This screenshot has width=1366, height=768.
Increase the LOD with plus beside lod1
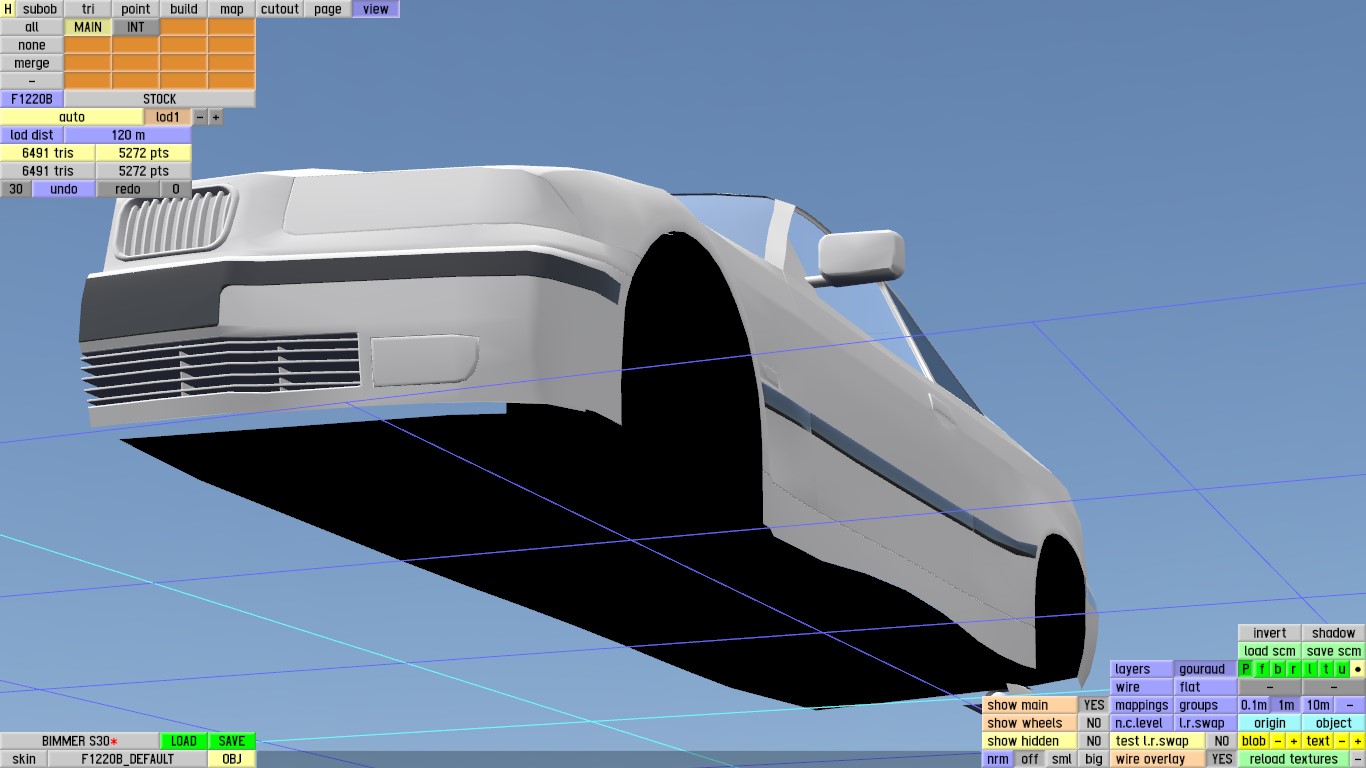(x=215, y=117)
